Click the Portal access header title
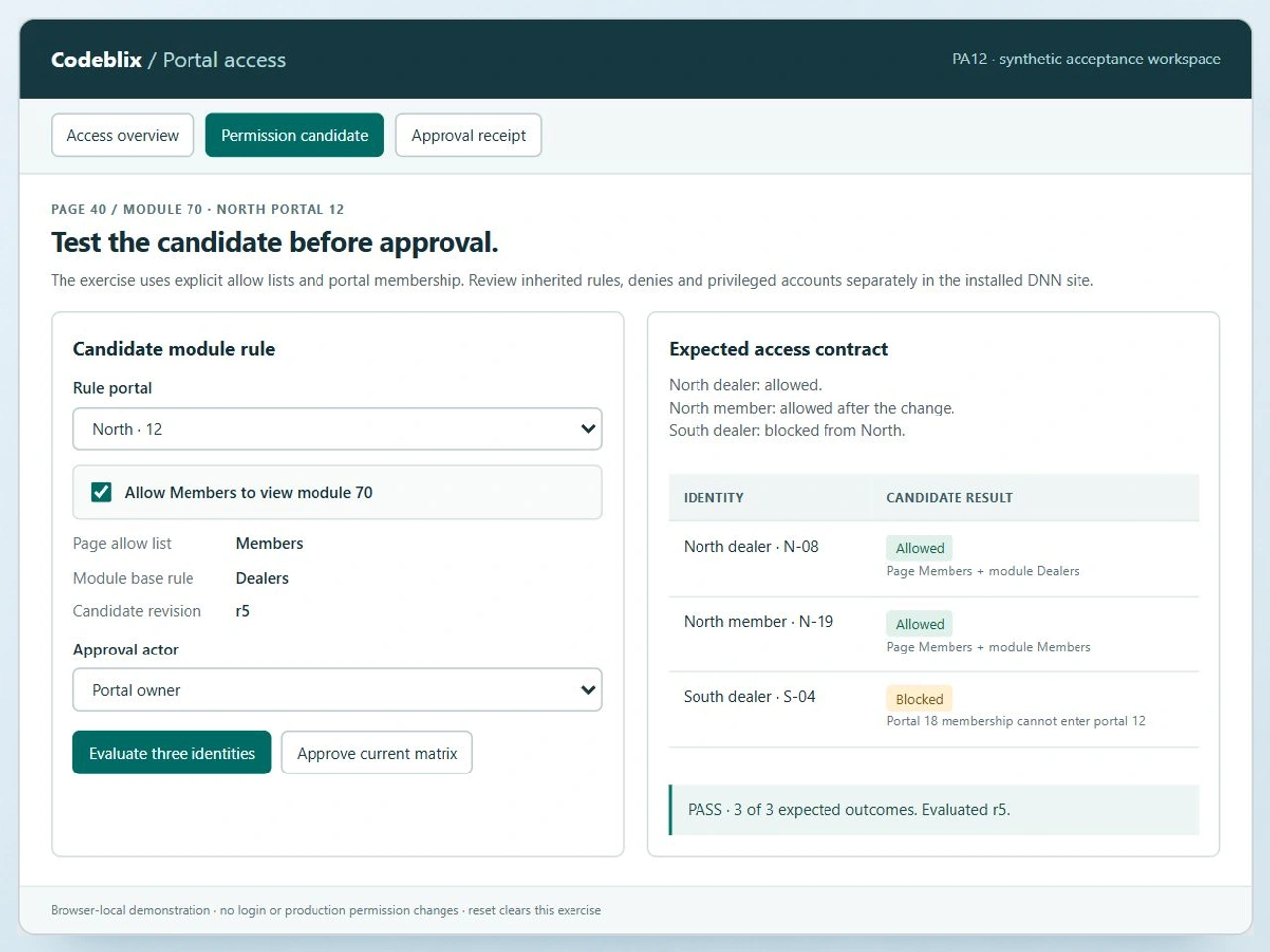1270x952 pixels. coord(224,59)
